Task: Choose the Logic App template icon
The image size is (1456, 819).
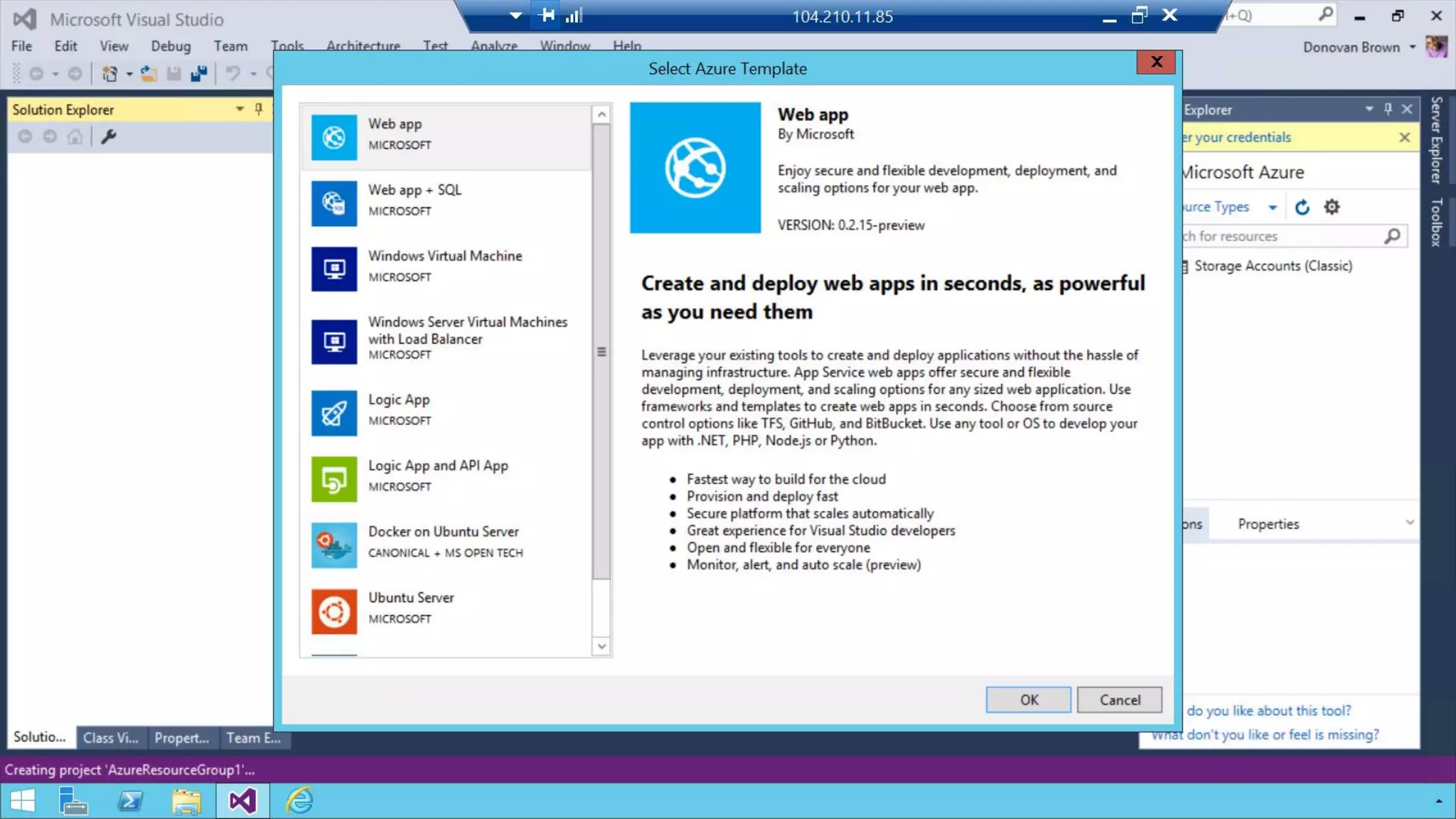Action: (x=333, y=413)
